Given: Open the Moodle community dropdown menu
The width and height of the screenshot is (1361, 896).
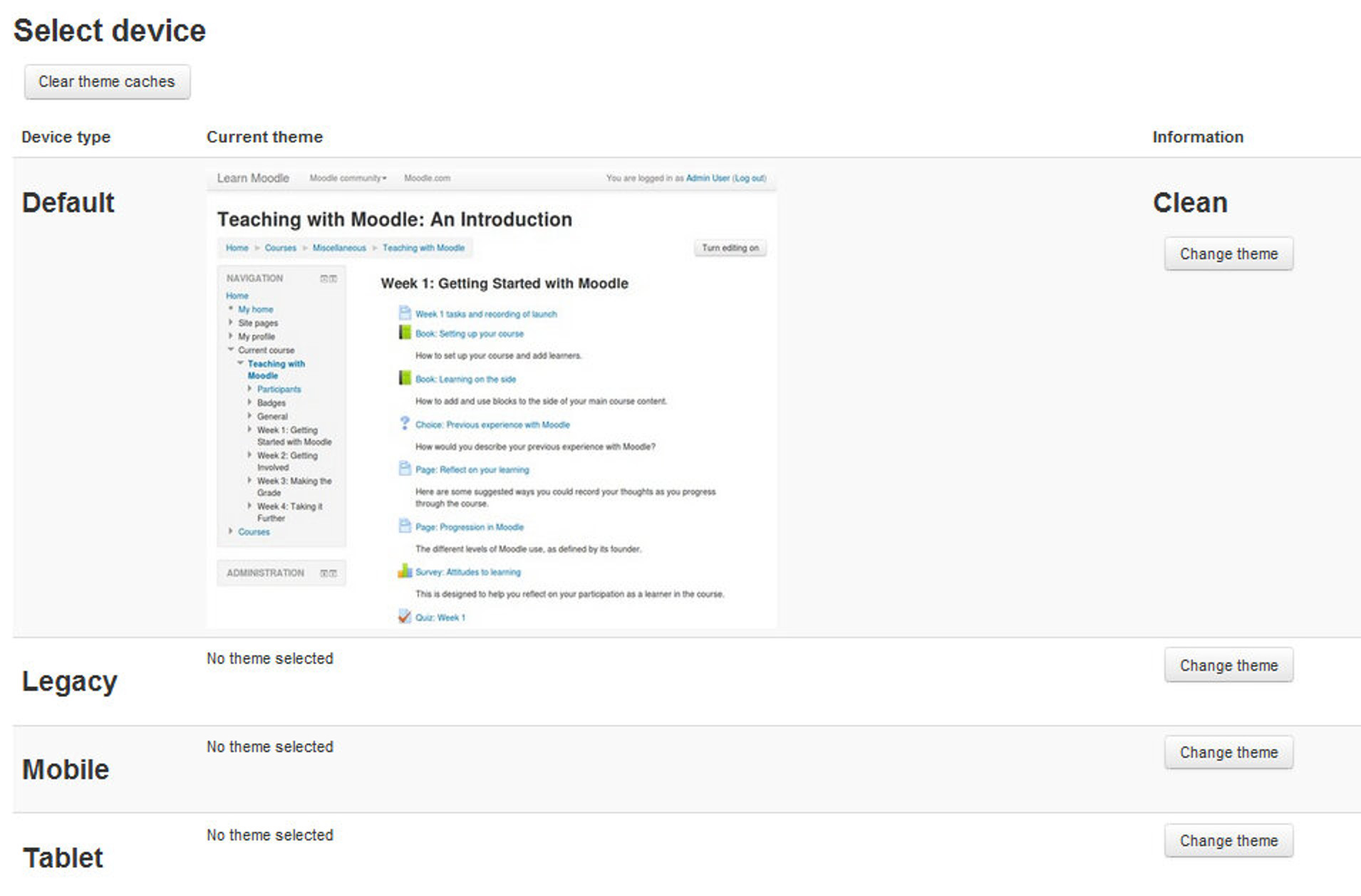Looking at the screenshot, I should [x=348, y=178].
